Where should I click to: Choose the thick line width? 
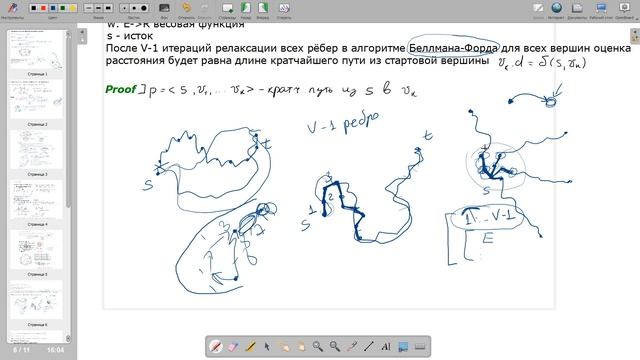point(108,8)
